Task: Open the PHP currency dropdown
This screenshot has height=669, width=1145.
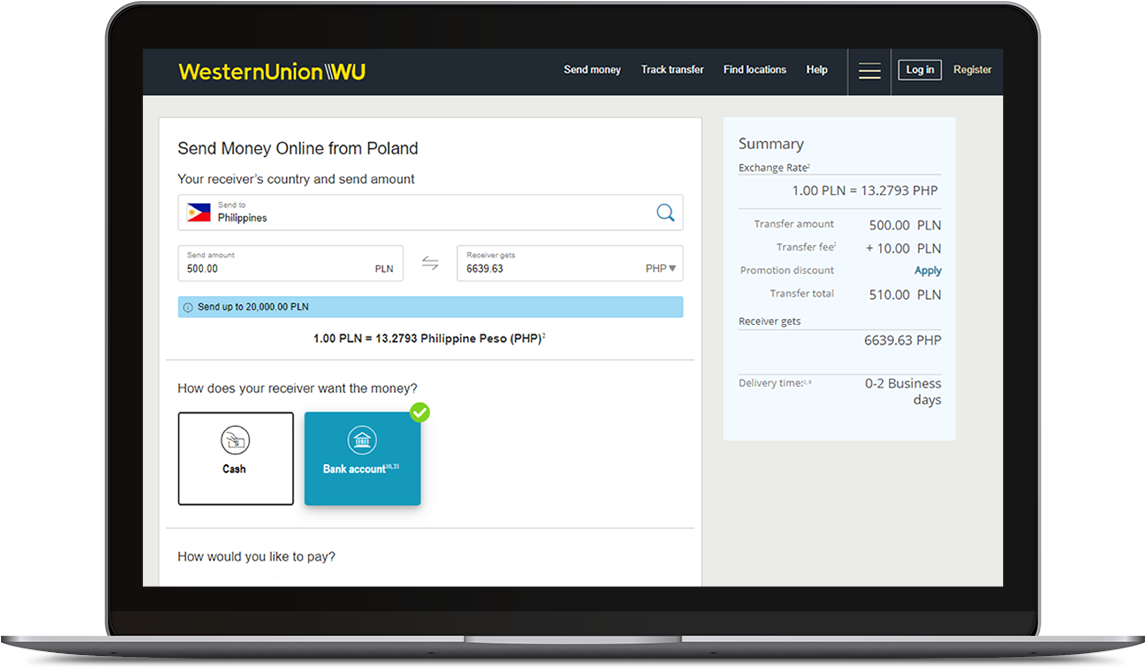Action: pyautogui.click(x=661, y=269)
